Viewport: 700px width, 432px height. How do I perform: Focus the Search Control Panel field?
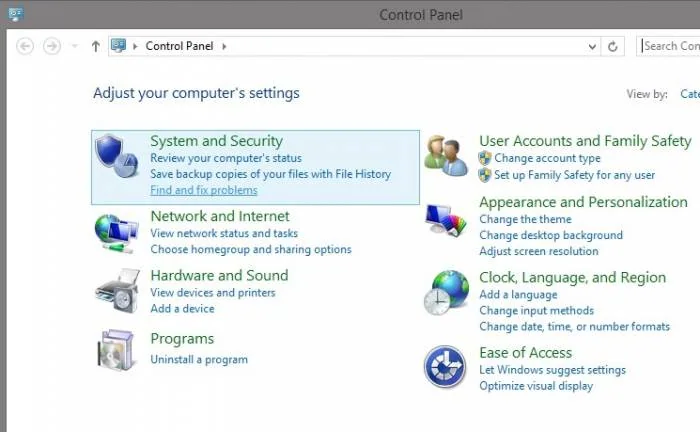tap(668, 46)
